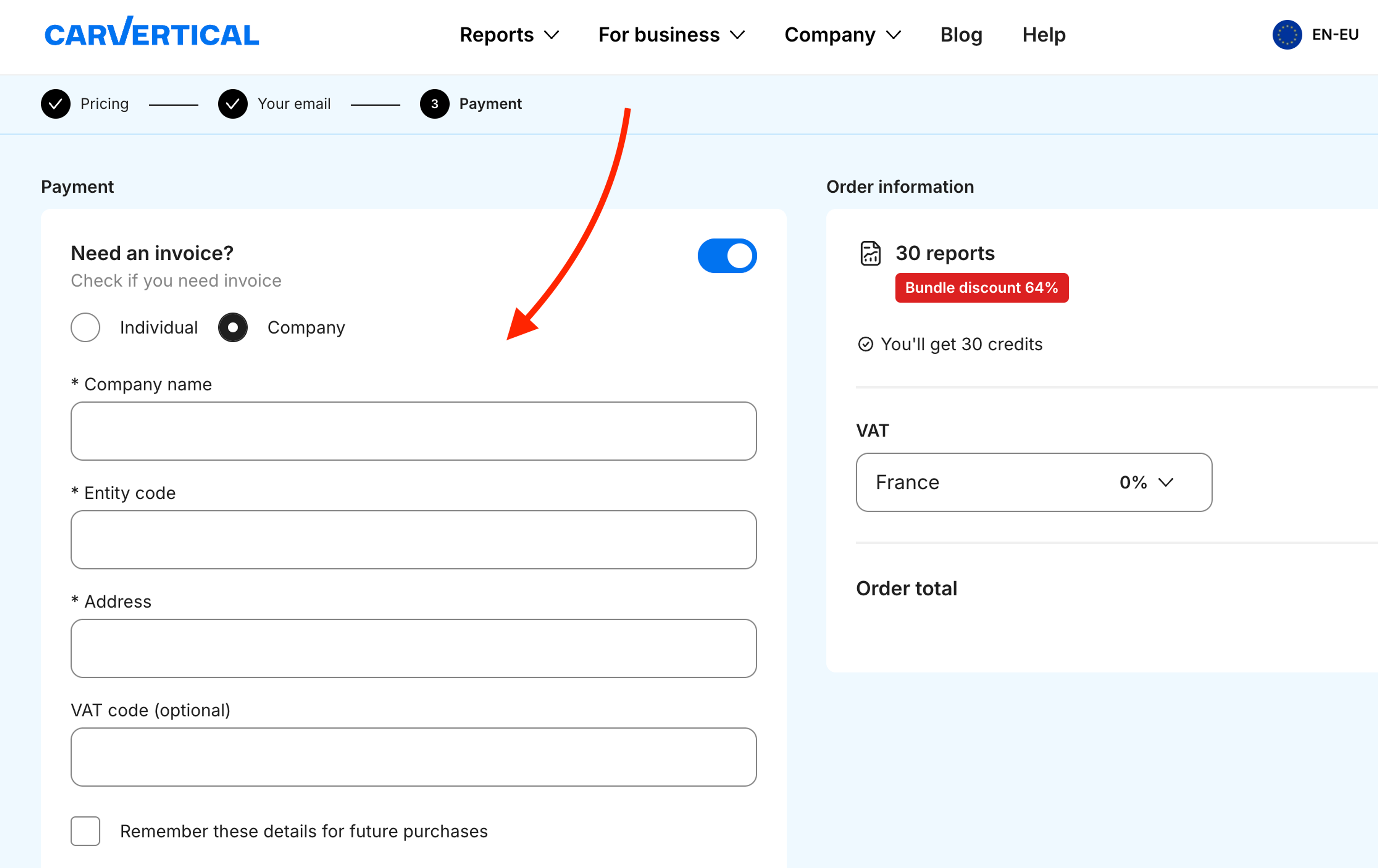Select the Individual radio button
1378x868 pixels.
coord(85,327)
